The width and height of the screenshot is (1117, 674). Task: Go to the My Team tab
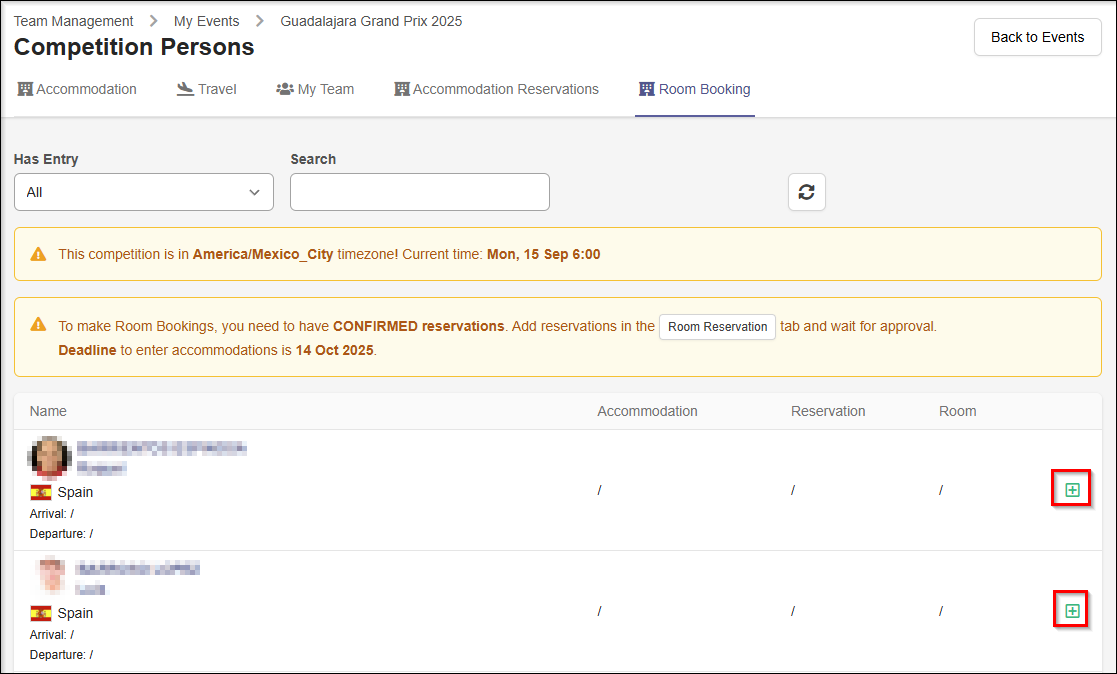coord(315,89)
